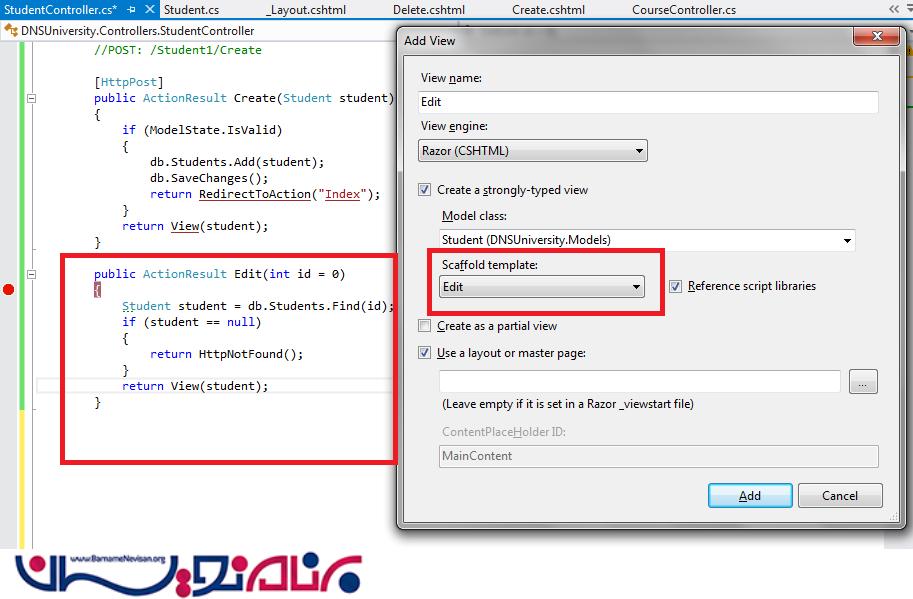Enable Create as a partial view

pos(425,326)
